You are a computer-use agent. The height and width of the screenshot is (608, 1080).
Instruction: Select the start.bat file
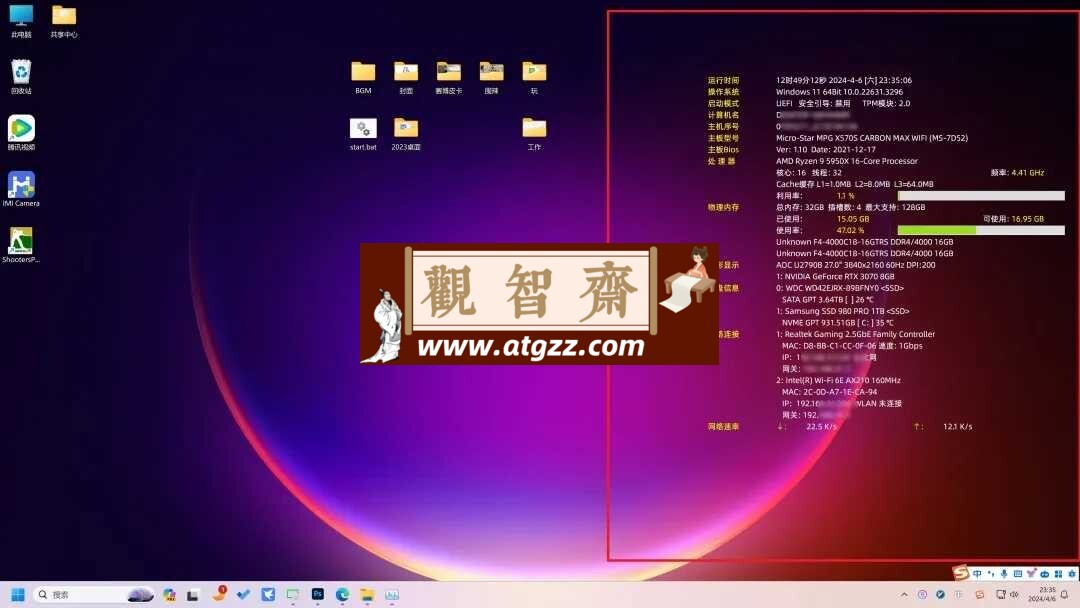[x=363, y=134]
